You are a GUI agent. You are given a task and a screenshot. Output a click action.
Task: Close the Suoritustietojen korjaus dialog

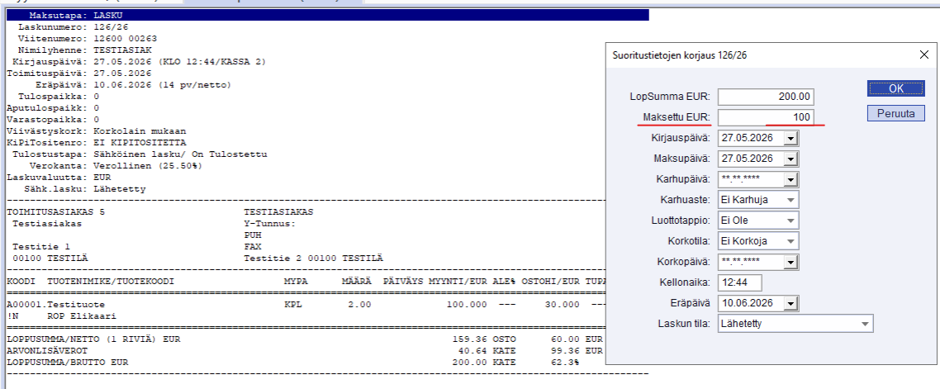924,55
